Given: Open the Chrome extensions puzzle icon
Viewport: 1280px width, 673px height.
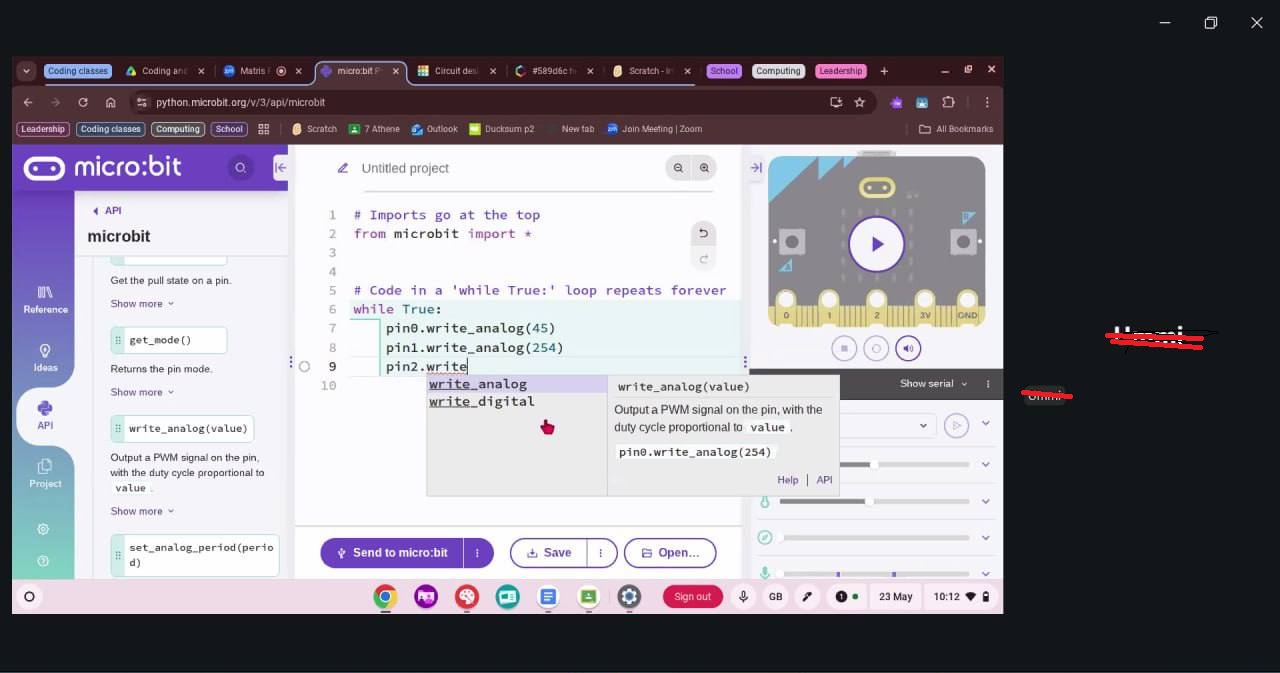Looking at the screenshot, I should (x=948, y=102).
